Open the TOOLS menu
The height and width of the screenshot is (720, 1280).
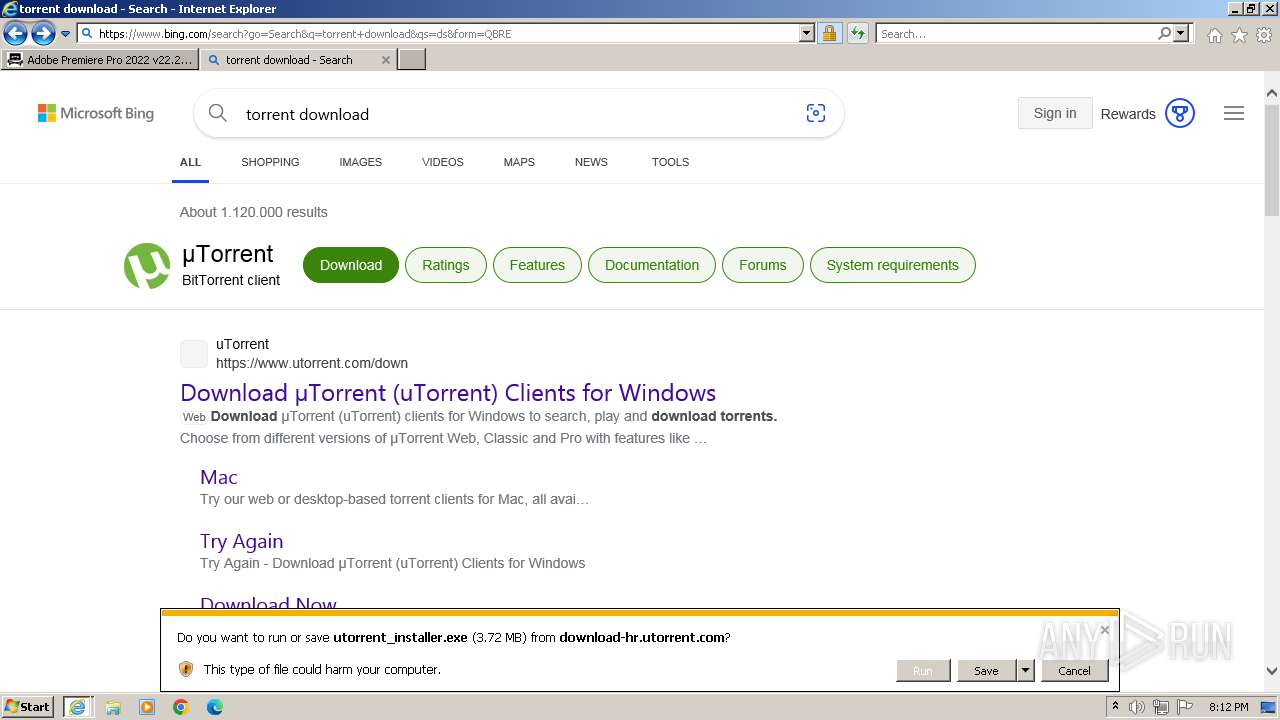[x=670, y=162]
